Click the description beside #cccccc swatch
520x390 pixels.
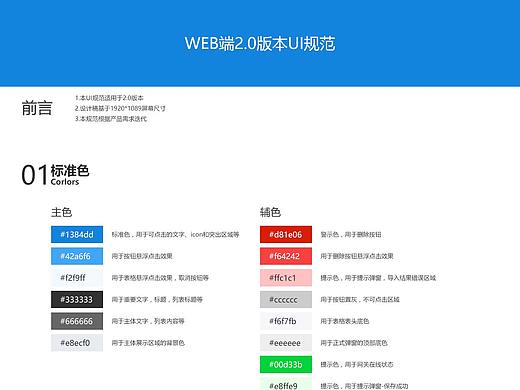point(360,299)
